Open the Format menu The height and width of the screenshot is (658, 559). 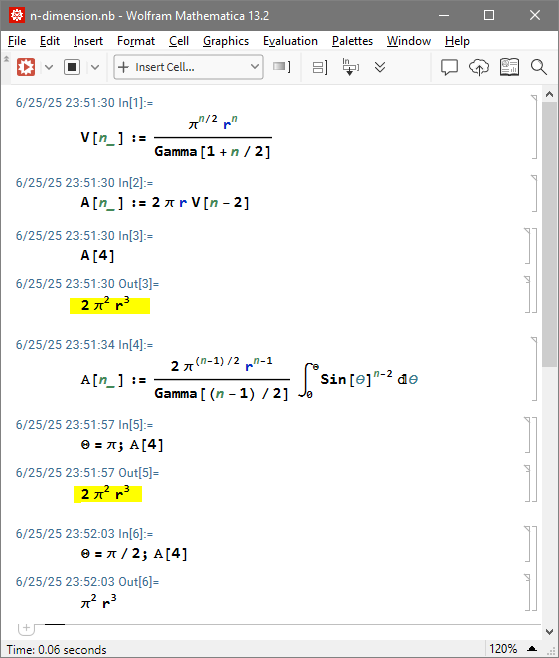click(136, 41)
